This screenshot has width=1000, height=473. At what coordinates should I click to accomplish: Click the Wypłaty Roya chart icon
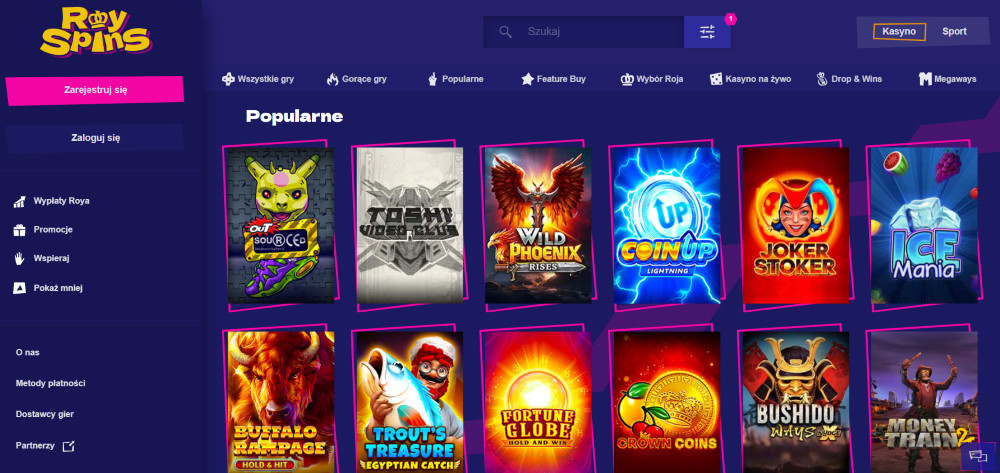[19, 201]
